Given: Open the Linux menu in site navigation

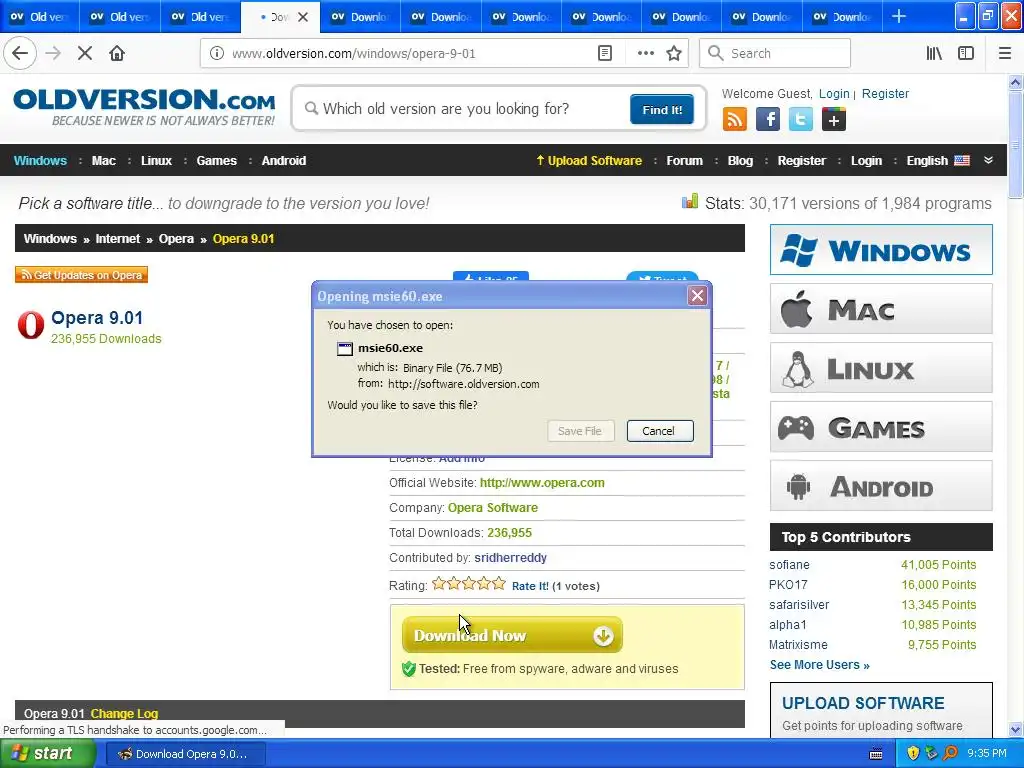Looking at the screenshot, I should 157,161.
